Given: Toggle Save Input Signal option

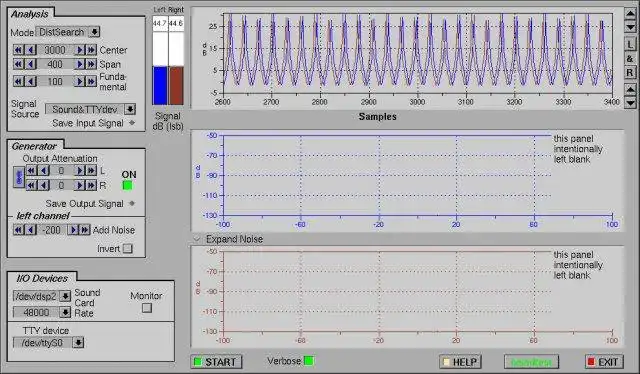Looking at the screenshot, I should 132,122.
